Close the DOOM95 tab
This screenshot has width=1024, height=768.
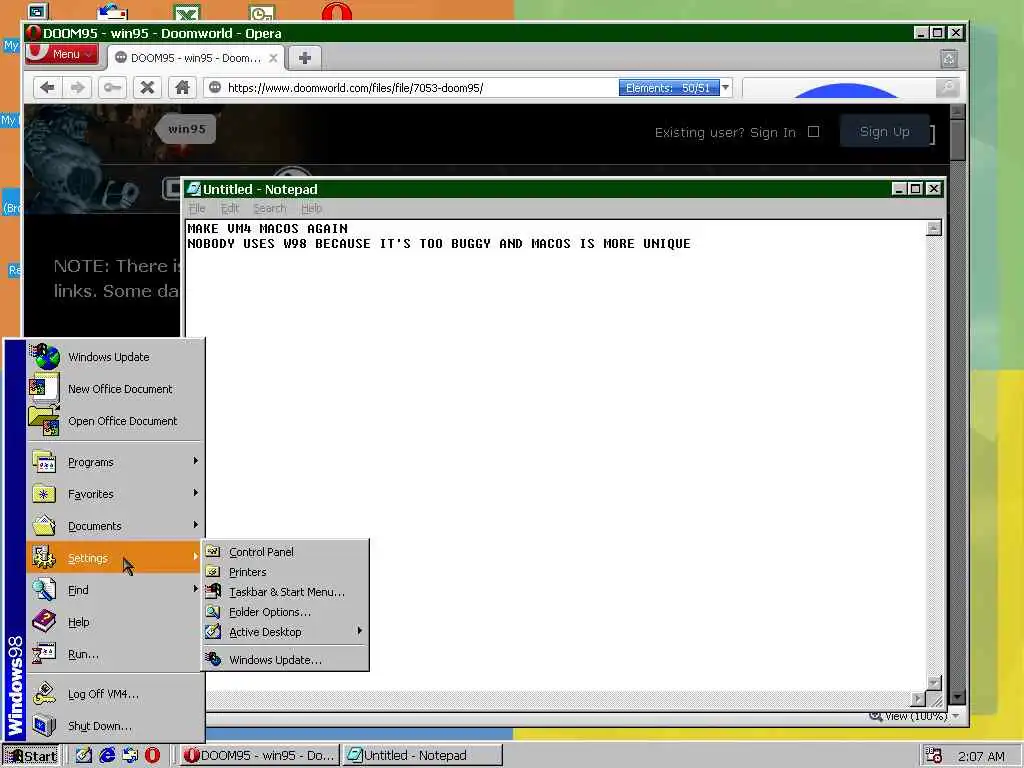pyautogui.click(x=273, y=58)
